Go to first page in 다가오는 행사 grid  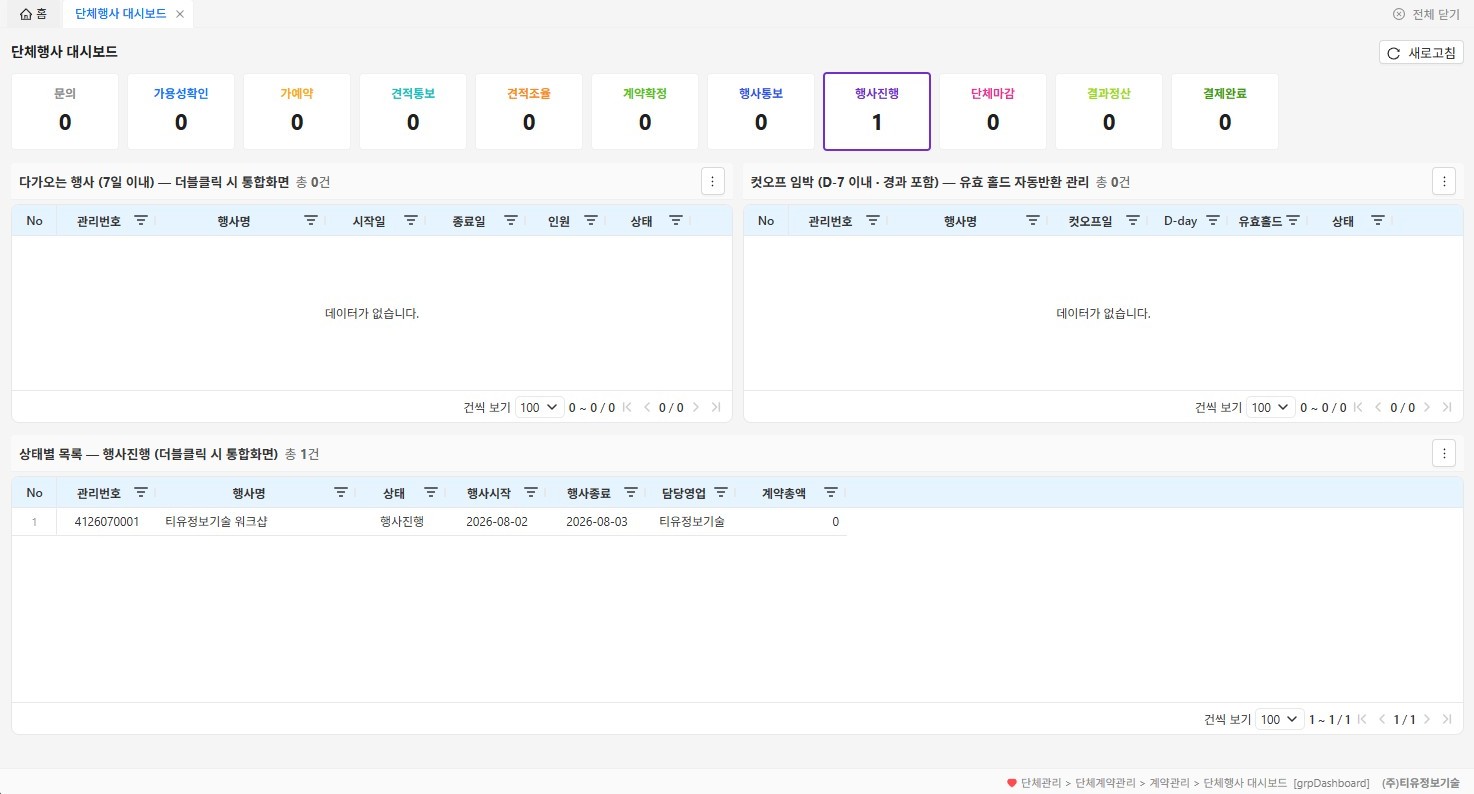point(627,407)
